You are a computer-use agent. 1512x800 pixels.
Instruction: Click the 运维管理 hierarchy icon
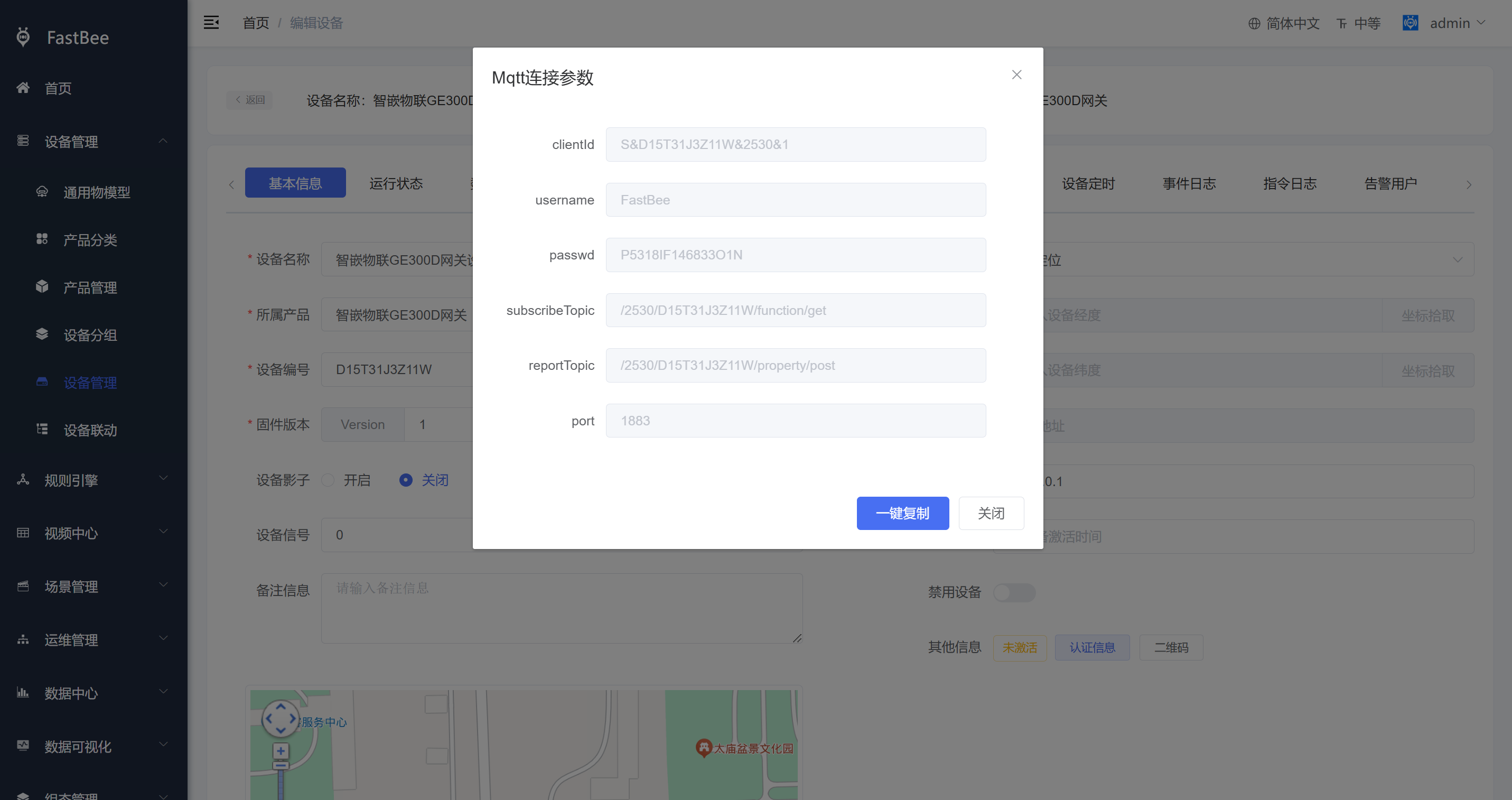tap(23, 640)
